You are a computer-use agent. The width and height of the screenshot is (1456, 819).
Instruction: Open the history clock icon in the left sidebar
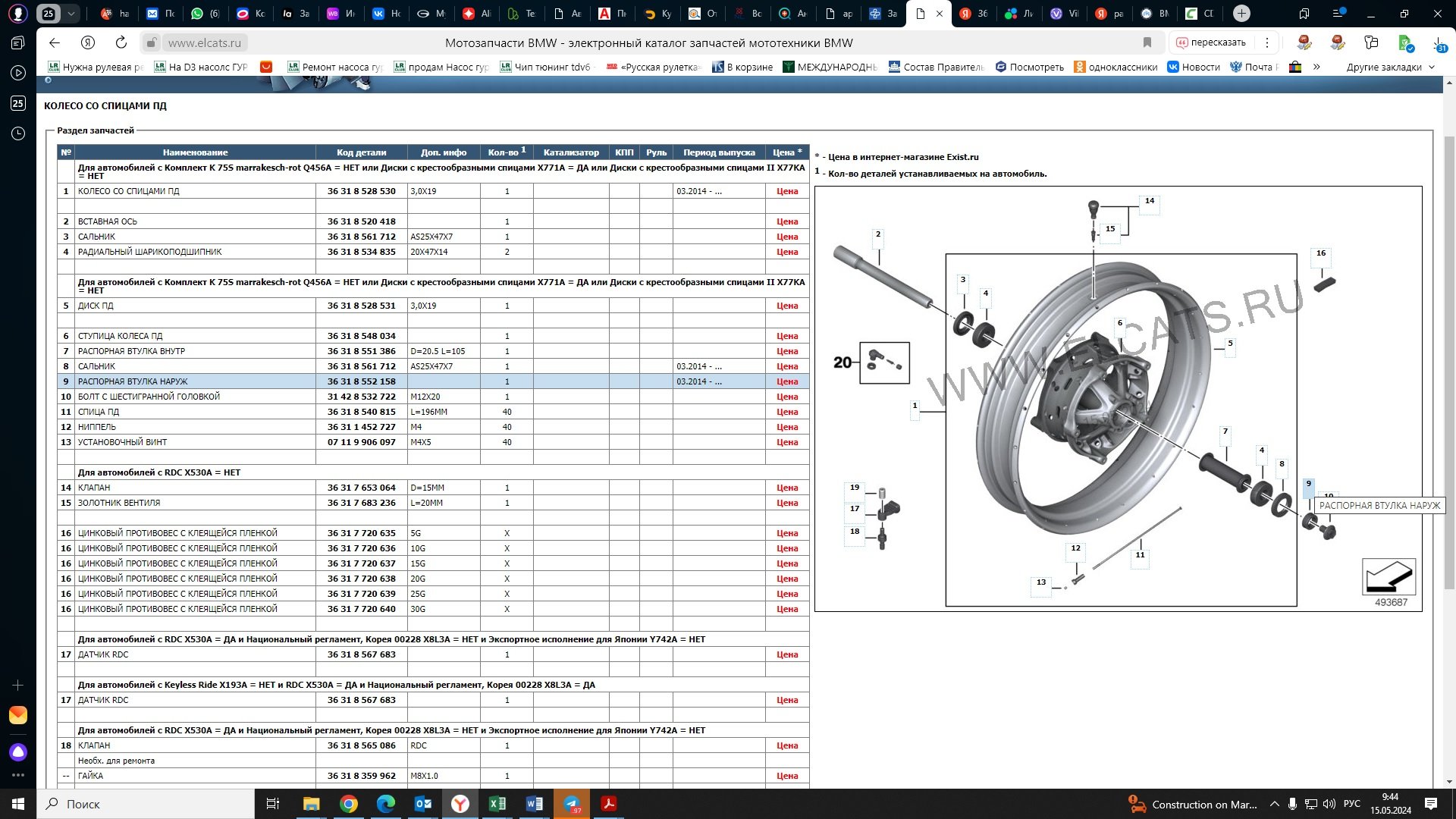18,134
